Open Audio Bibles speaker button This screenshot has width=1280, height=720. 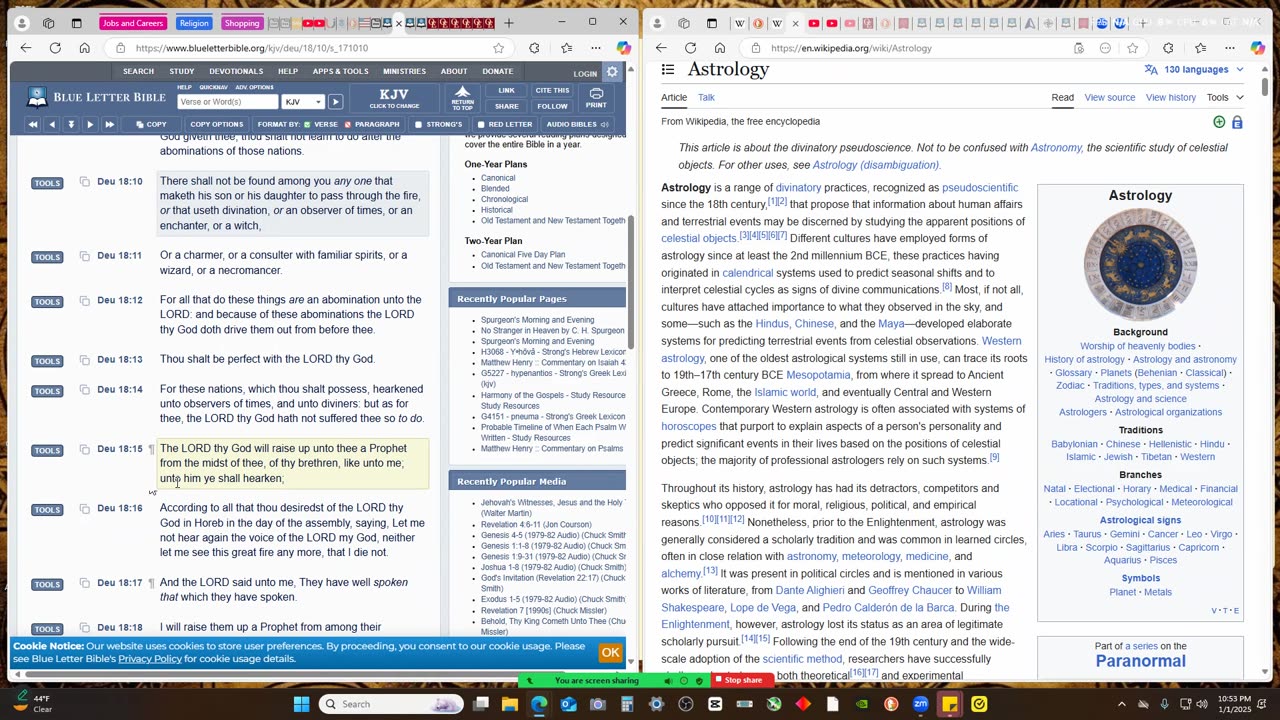click(x=577, y=124)
